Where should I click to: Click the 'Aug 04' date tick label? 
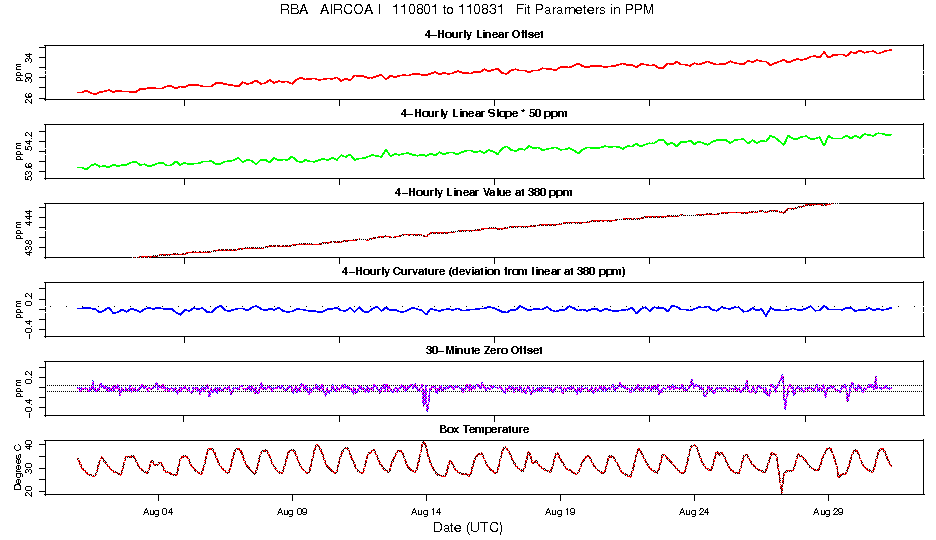pos(158,512)
